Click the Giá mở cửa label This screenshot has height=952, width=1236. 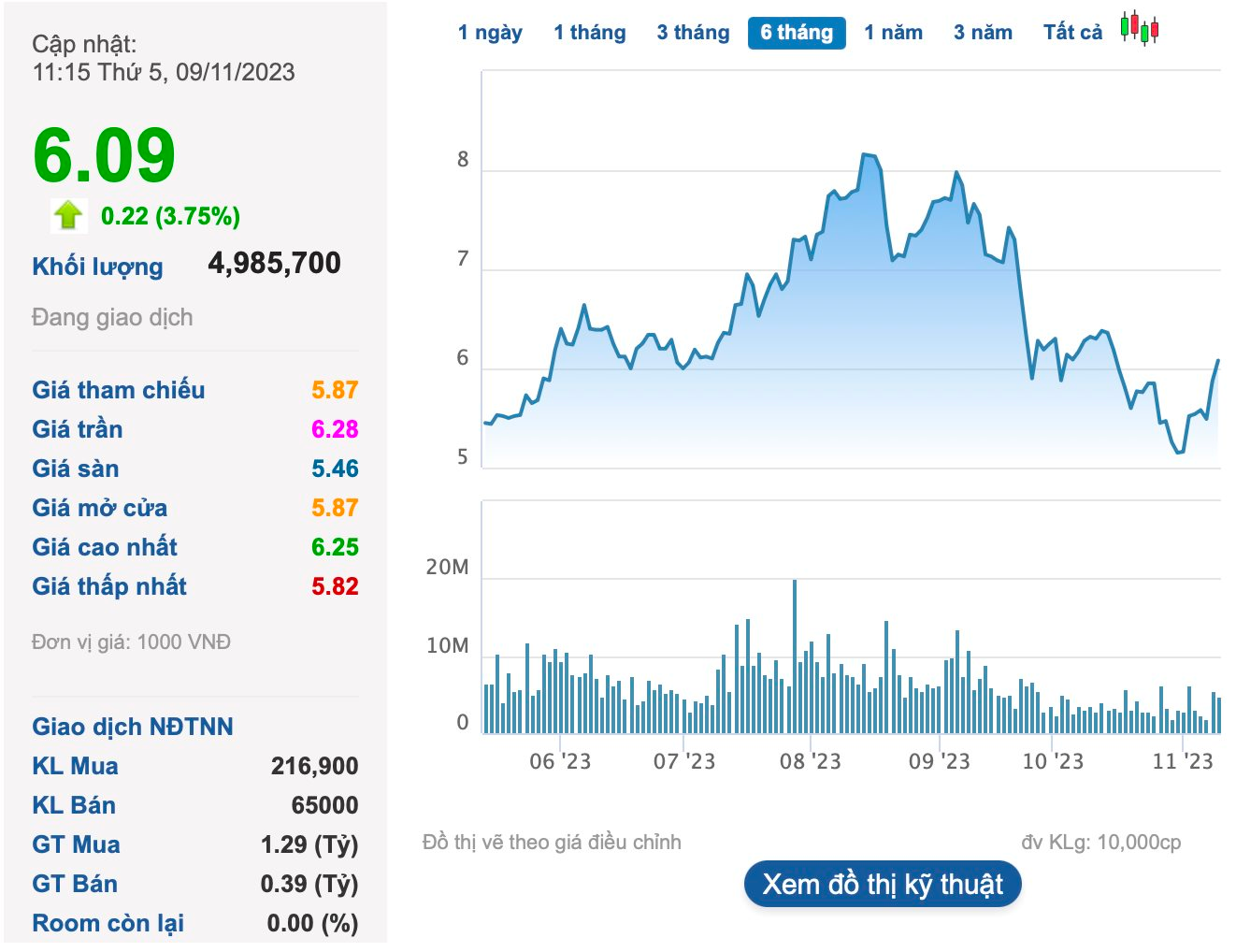pyautogui.click(x=99, y=508)
